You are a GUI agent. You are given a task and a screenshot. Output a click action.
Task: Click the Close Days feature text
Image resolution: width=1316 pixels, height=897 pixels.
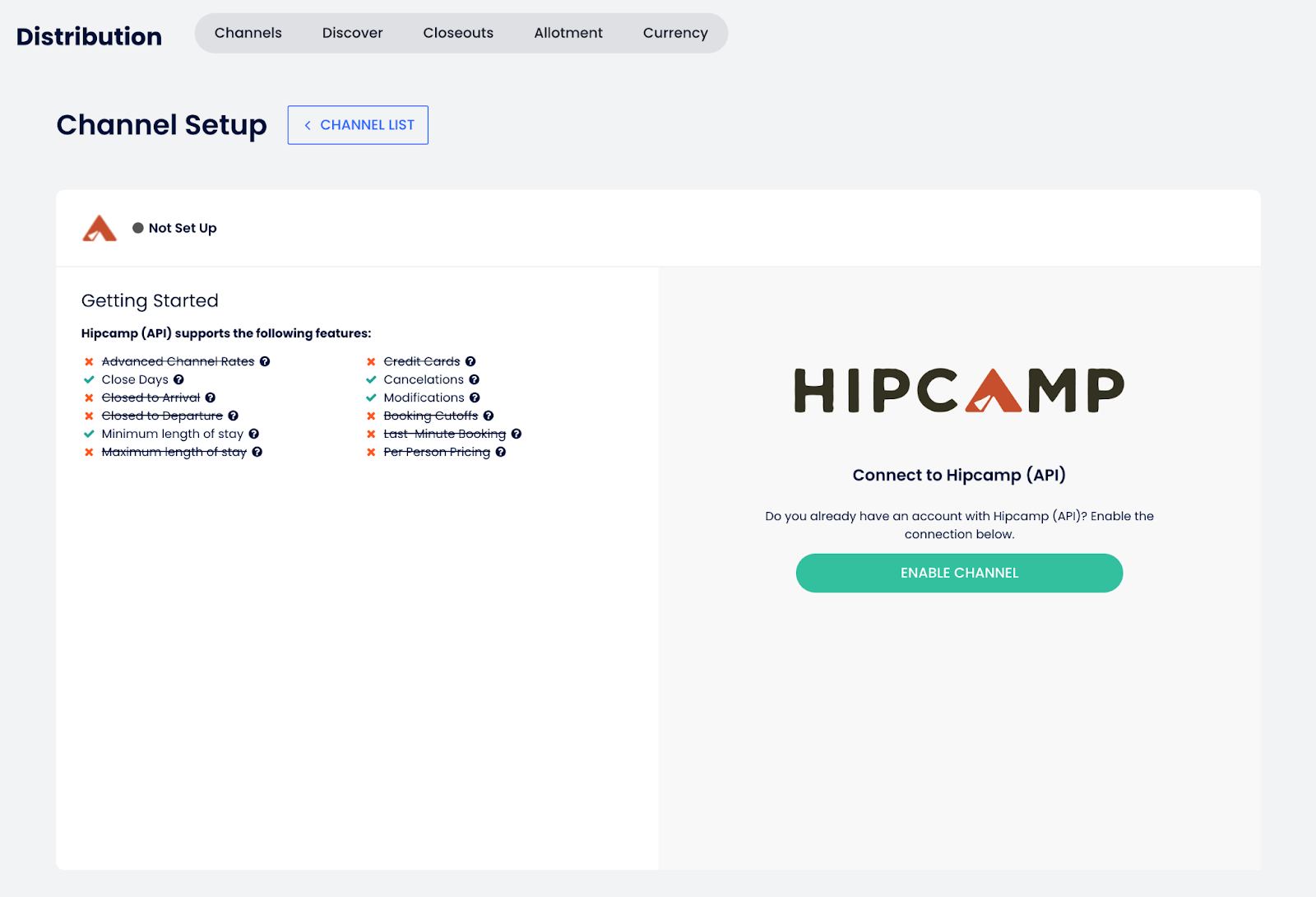tap(135, 379)
